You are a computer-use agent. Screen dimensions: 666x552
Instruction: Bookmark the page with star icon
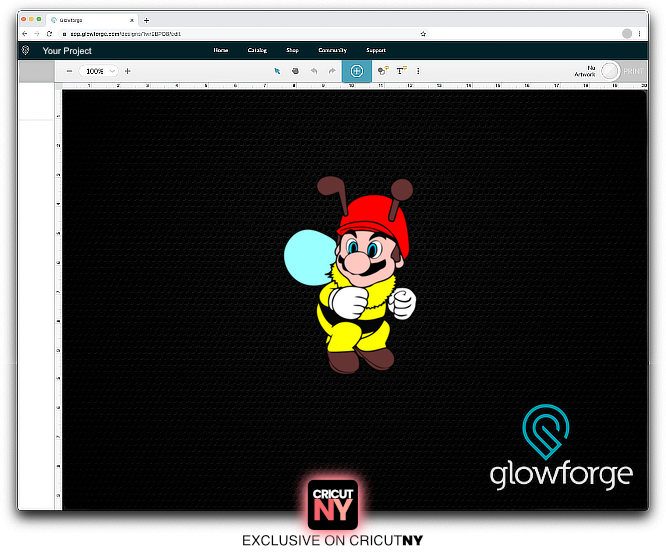(x=423, y=34)
